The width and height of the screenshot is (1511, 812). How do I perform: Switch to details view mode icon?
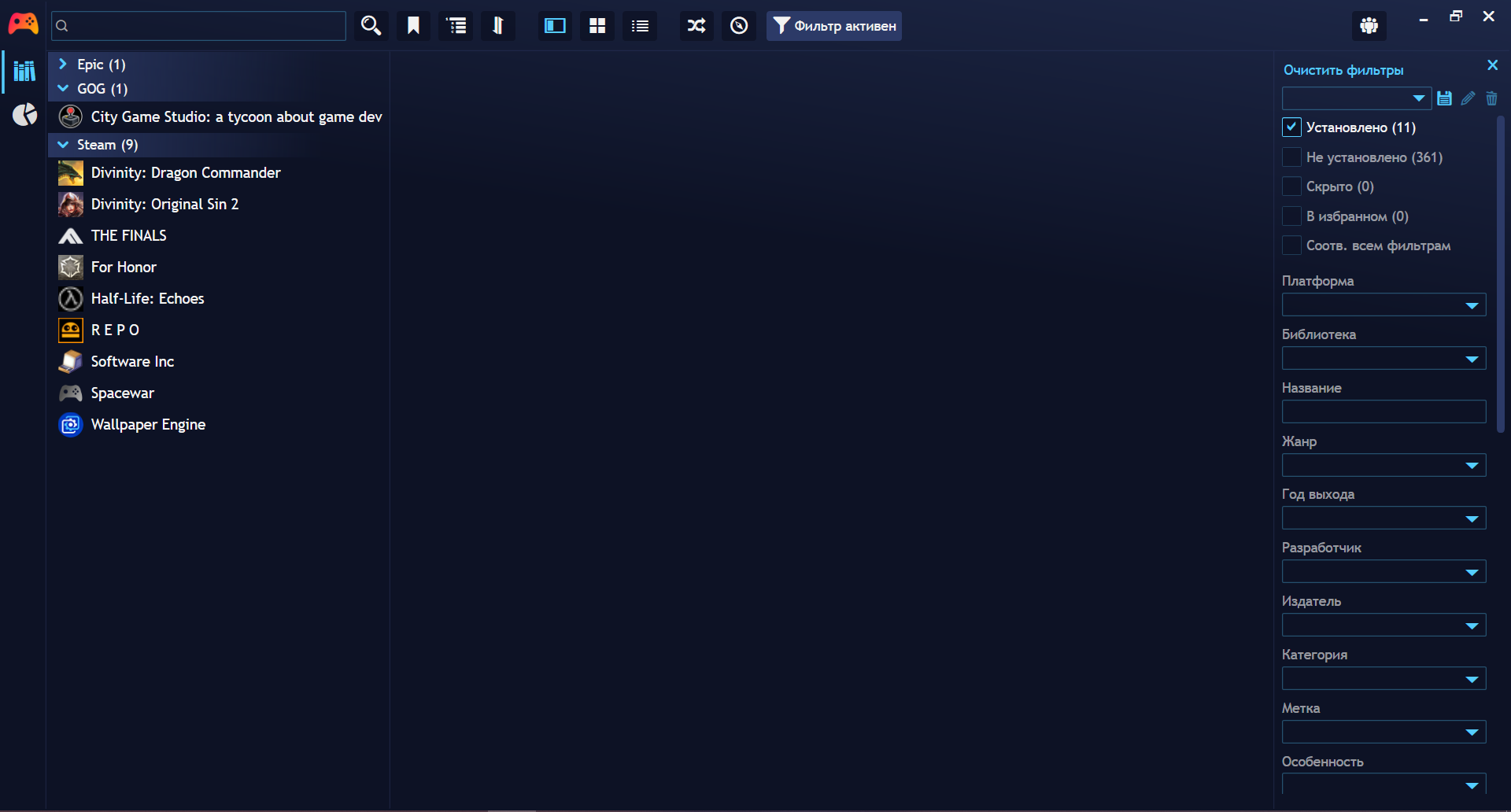coord(555,26)
